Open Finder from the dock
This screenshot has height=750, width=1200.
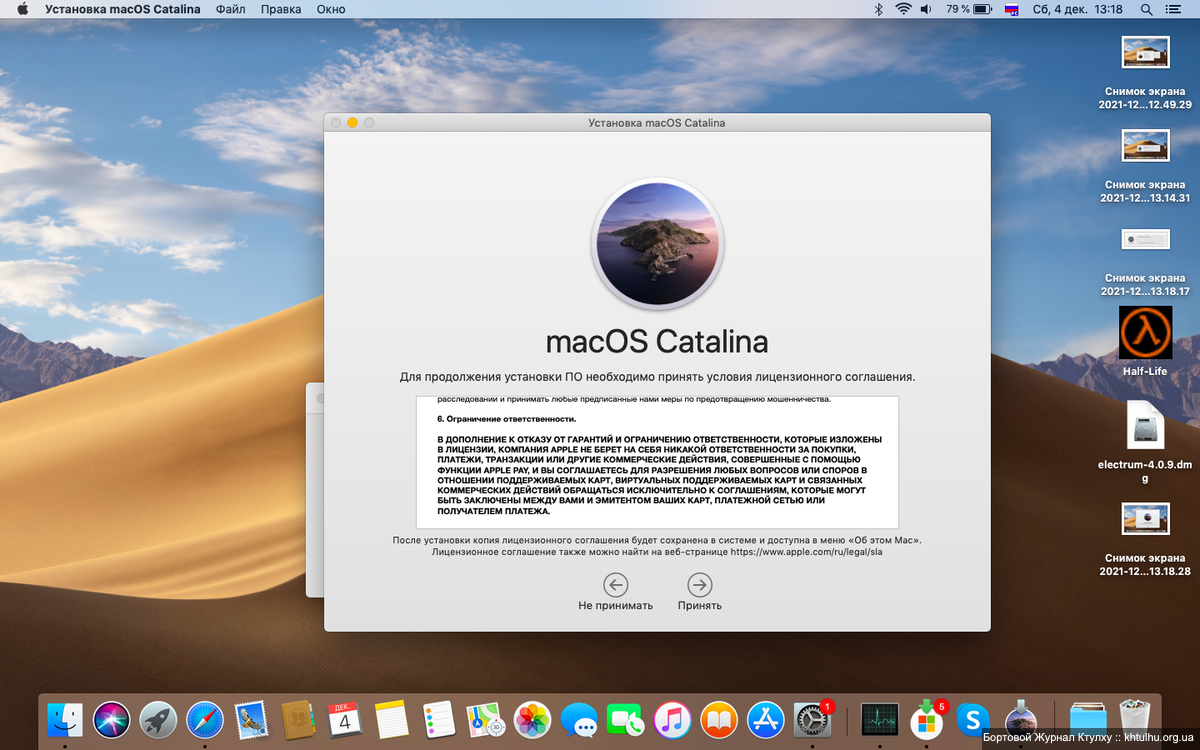point(65,719)
